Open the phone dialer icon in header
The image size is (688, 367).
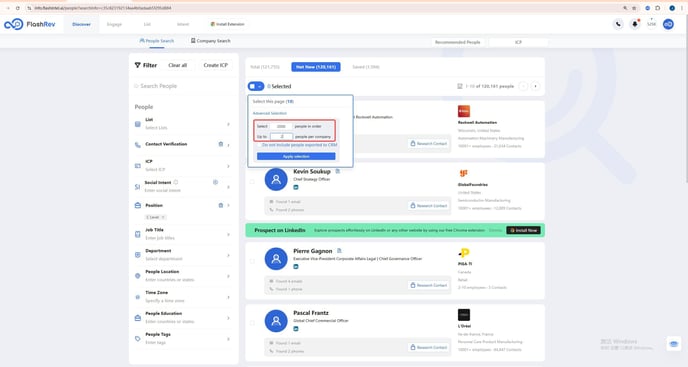coord(618,24)
